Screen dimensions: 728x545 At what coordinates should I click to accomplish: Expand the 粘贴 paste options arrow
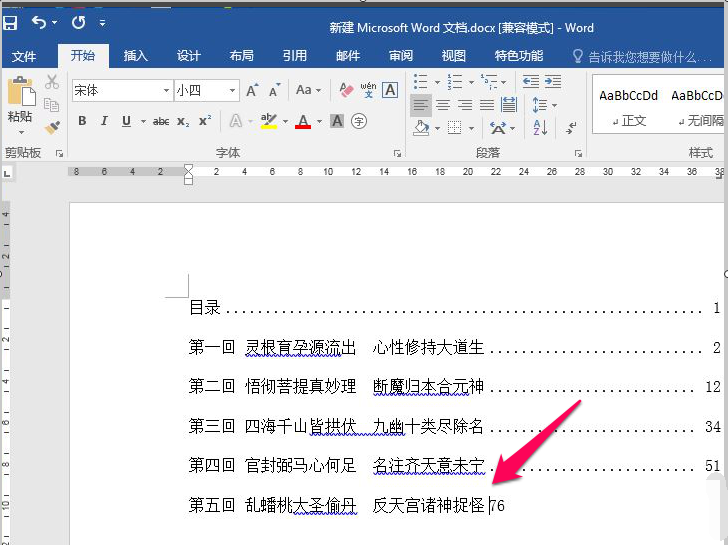click(x=21, y=133)
